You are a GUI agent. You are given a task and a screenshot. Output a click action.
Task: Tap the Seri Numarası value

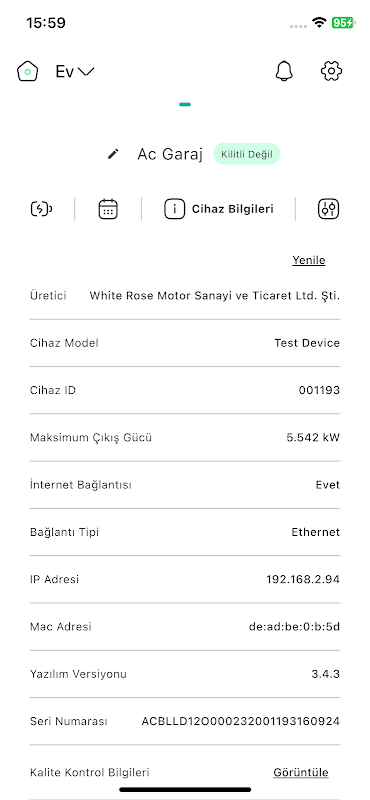pos(240,721)
